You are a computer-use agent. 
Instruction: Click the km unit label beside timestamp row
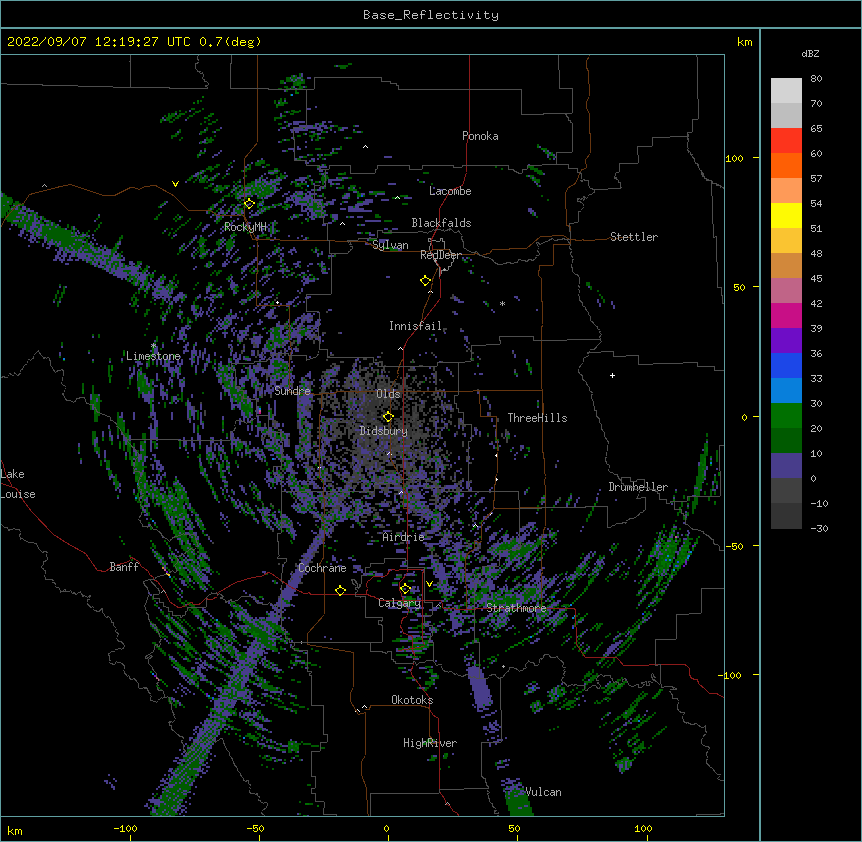tap(745, 42)
